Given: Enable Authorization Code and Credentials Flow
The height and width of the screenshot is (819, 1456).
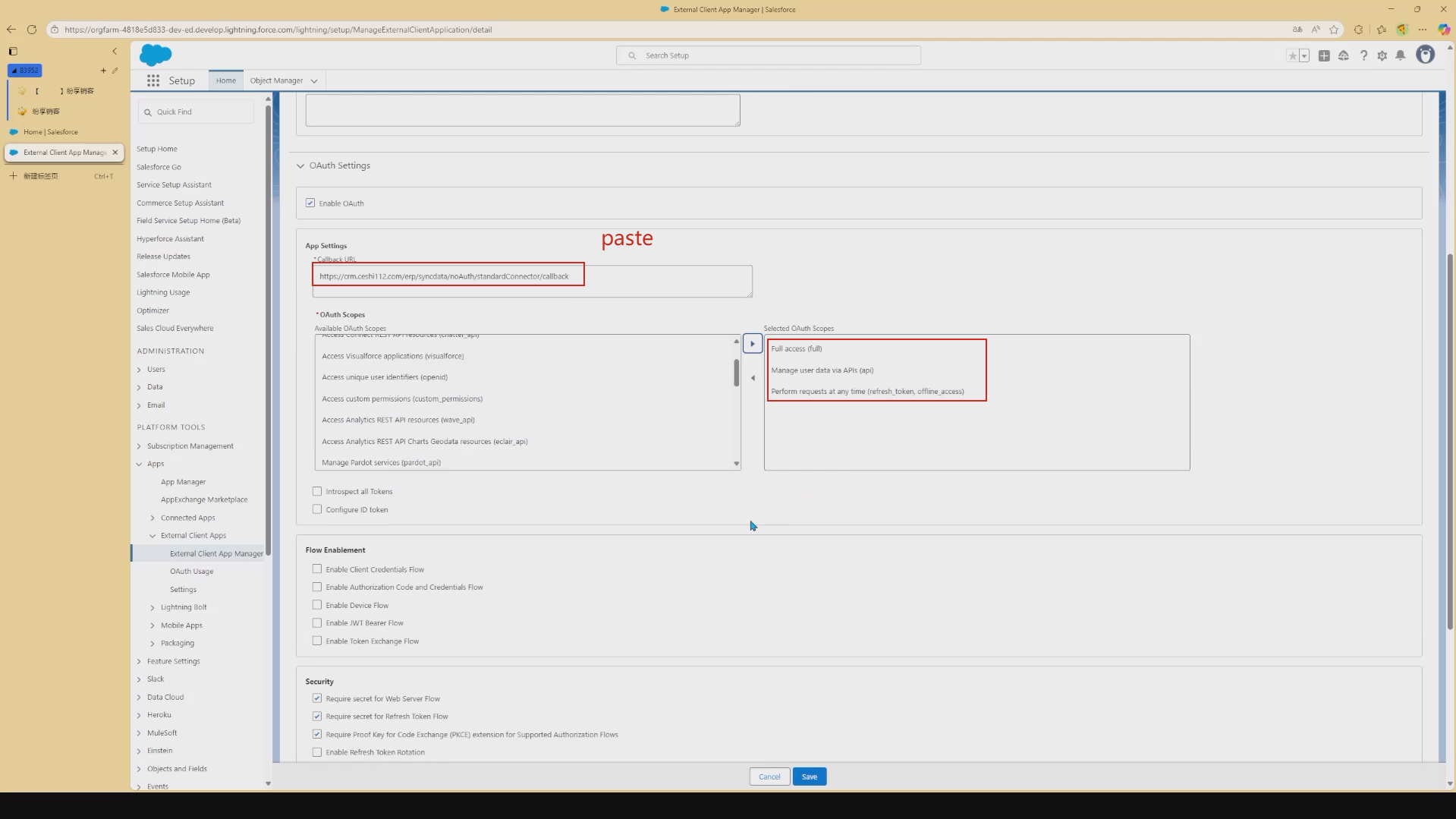Looking at the screenshot, I should pos(317,587).
